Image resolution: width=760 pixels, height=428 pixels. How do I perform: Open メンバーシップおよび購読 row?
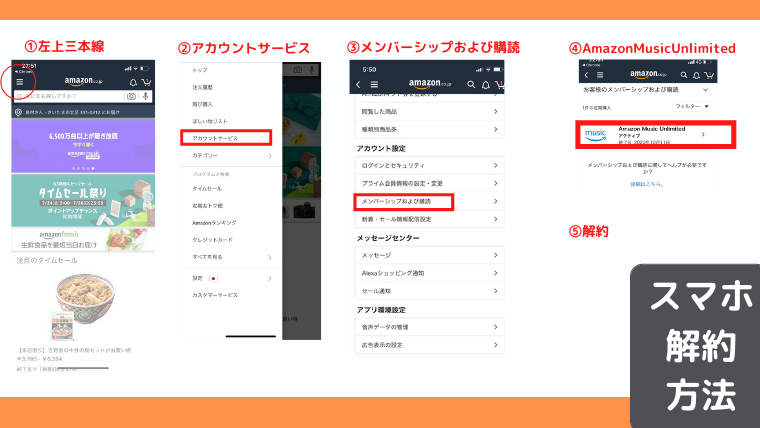pyautogui.click(x=429, y=201)
